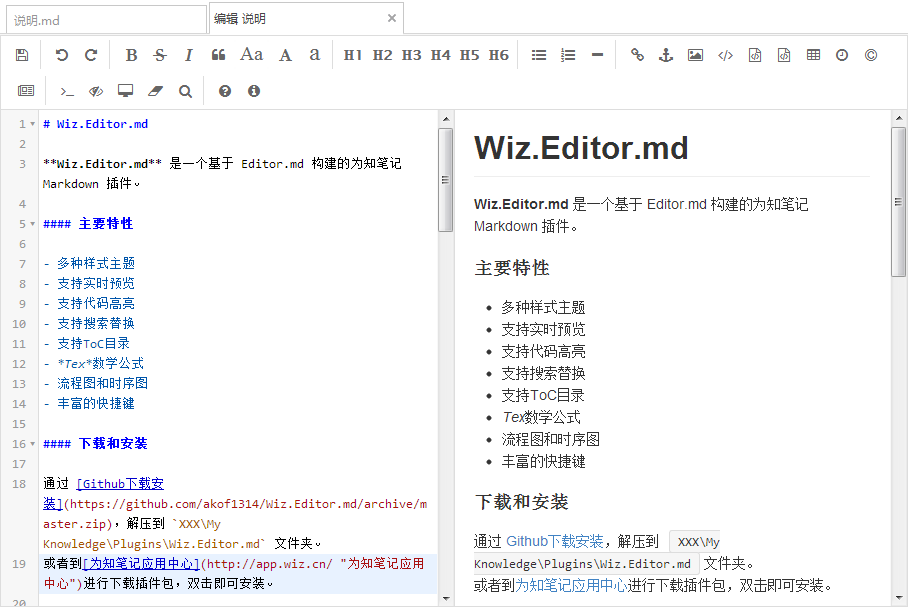Click the save document icon

coord(22,55)
